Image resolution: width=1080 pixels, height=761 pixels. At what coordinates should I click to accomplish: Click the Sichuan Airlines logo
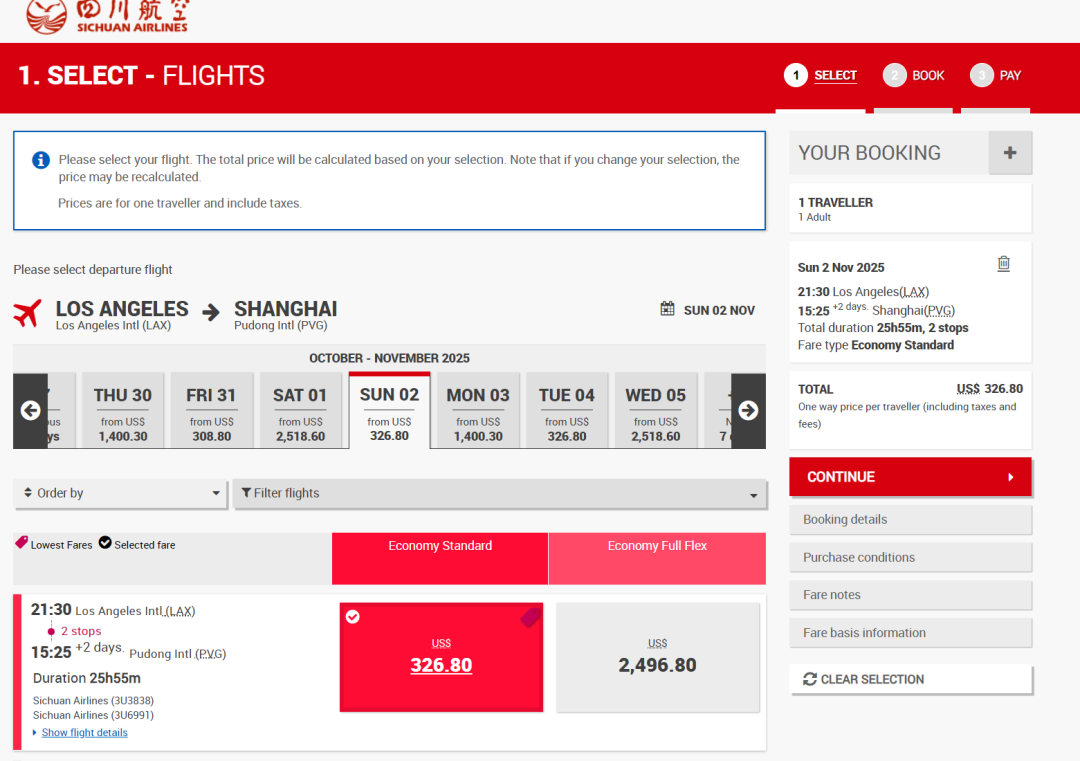pos(107,16)
